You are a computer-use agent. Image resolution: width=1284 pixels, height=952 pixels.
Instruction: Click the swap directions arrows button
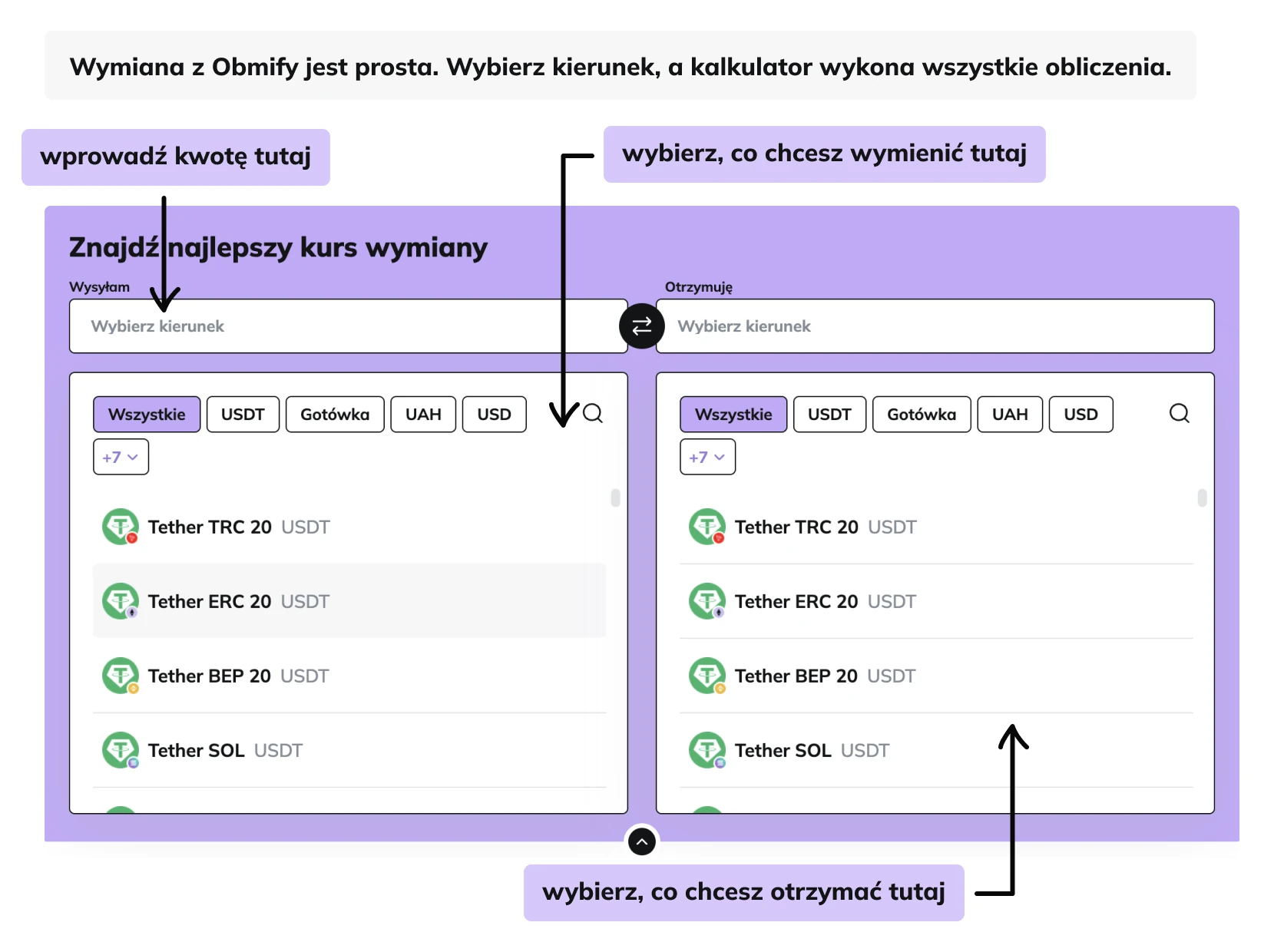click(x=641, y=326)
